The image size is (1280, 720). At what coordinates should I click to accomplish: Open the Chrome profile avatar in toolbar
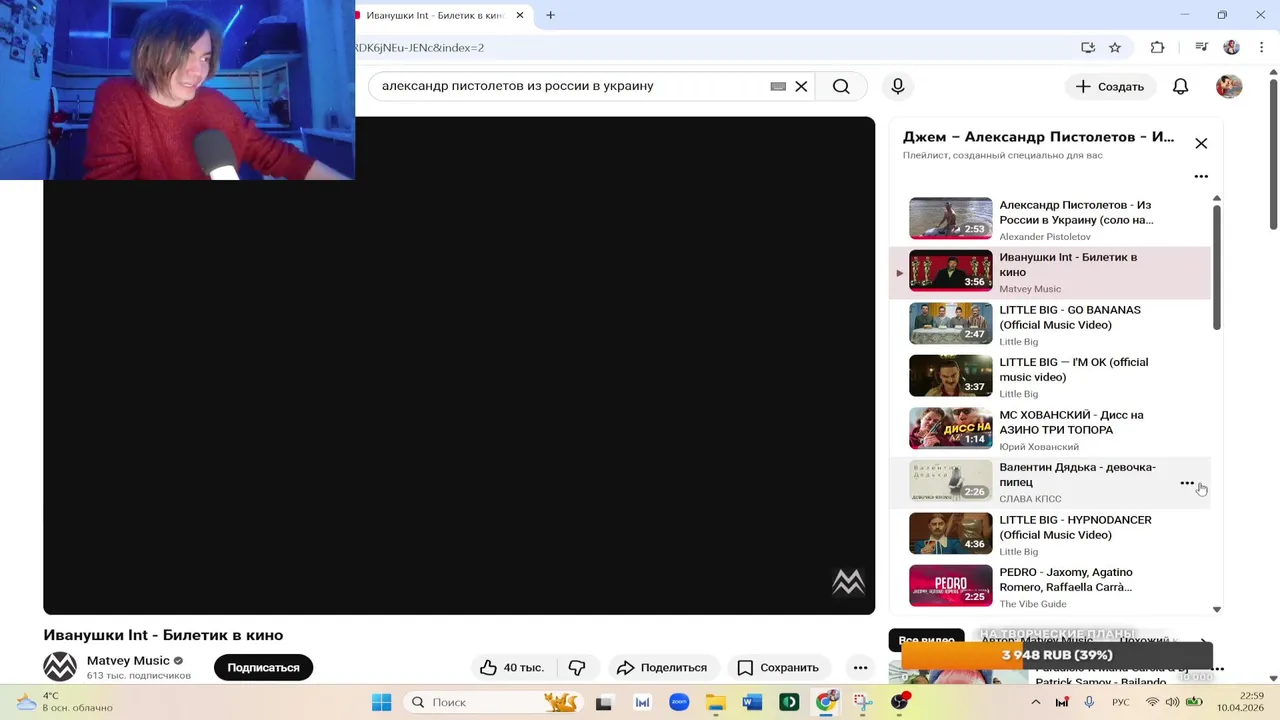[x=1232, y=47]
